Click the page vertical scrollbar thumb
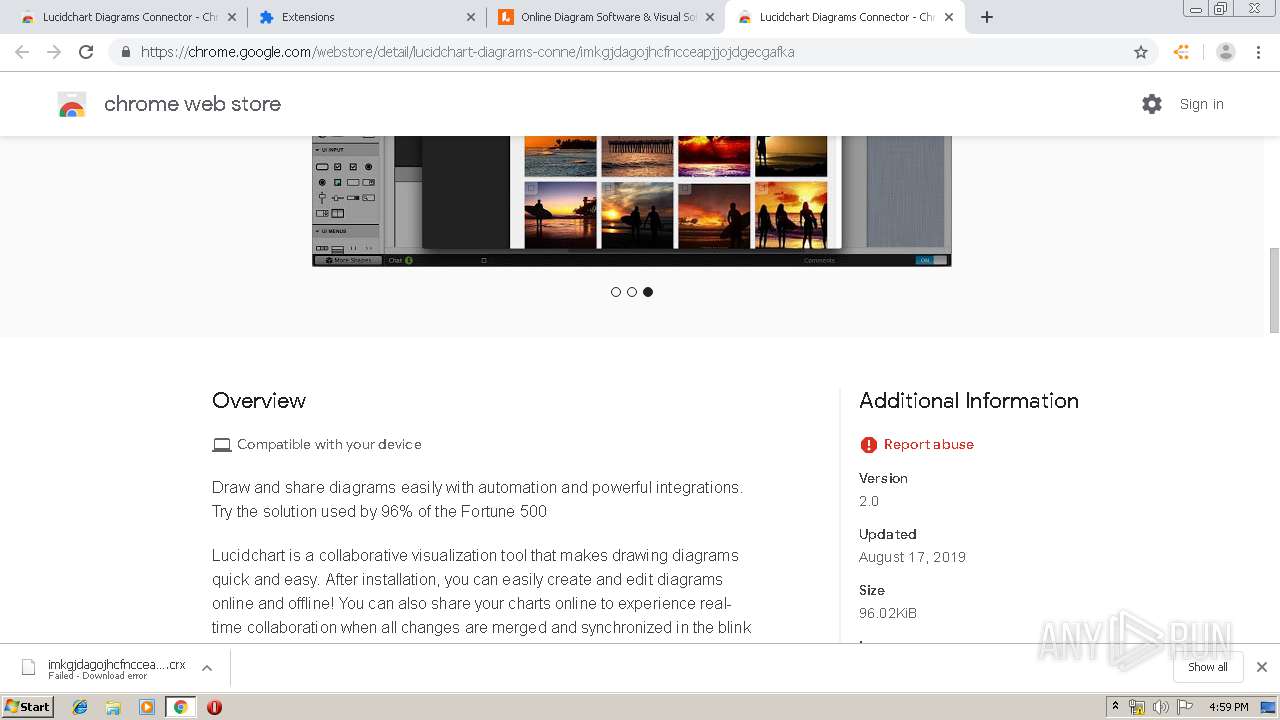 1273,291
